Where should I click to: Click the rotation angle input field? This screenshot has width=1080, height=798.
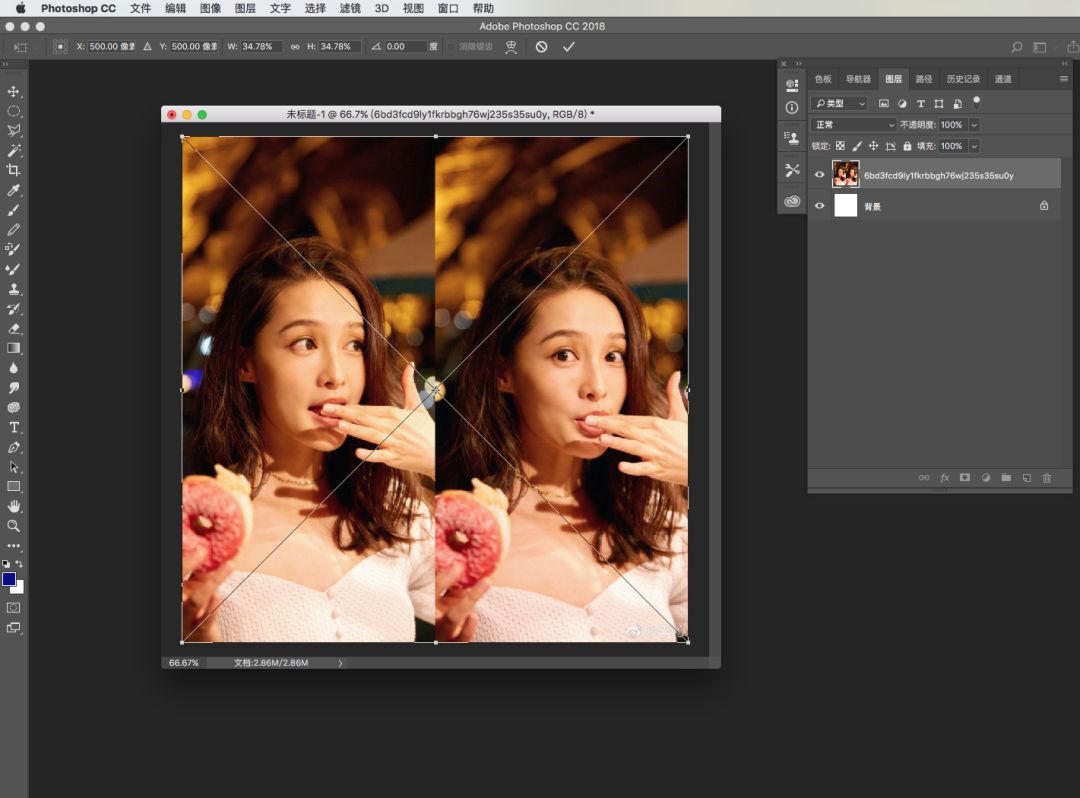(405, 47)
